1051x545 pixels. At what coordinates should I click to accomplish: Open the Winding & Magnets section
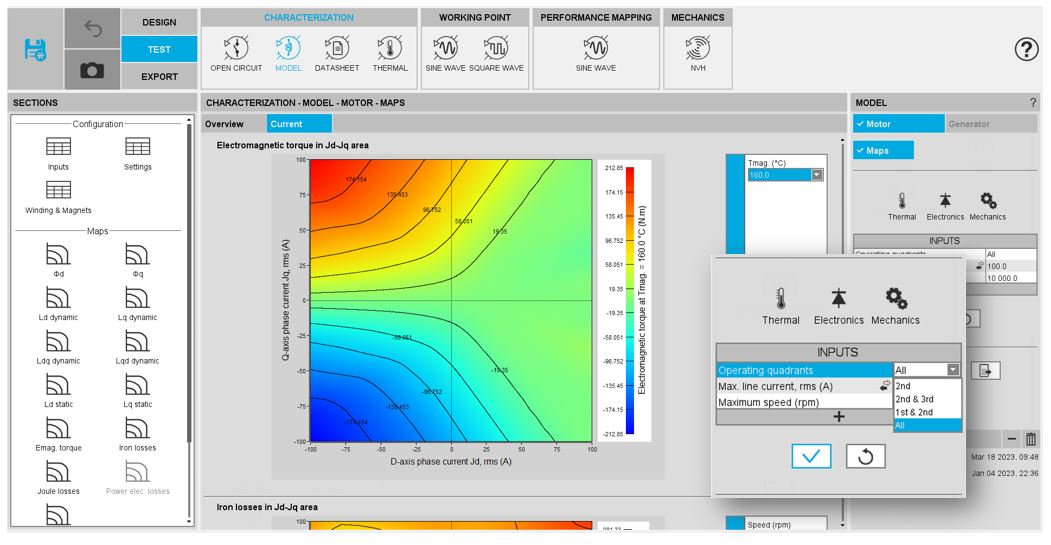tap(58, 197)
